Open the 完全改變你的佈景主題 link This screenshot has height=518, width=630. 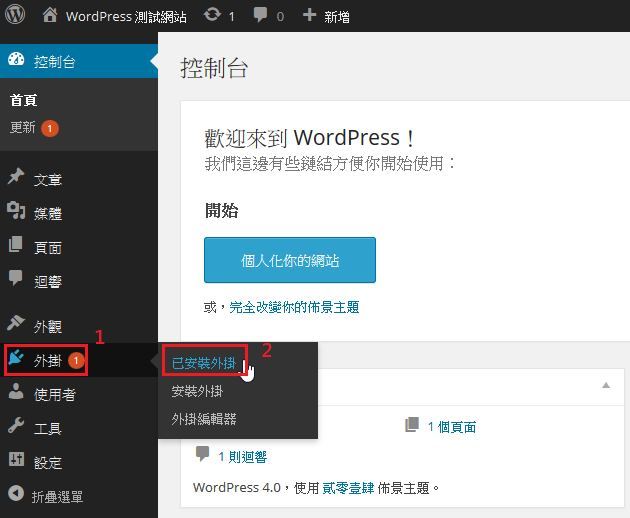[x=294, y=307]
